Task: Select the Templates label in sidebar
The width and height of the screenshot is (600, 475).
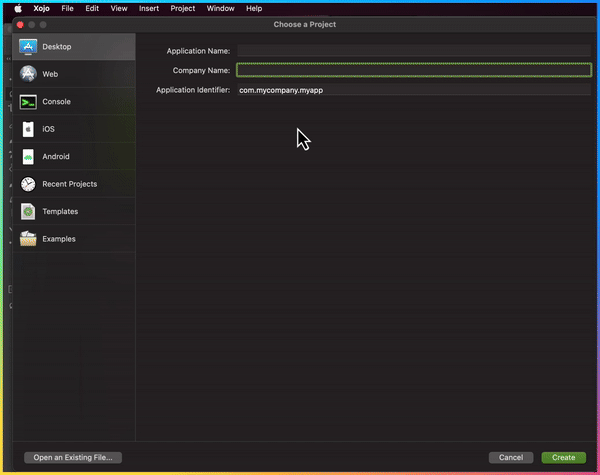Action: pyautogui.click(x=60, y=211)
